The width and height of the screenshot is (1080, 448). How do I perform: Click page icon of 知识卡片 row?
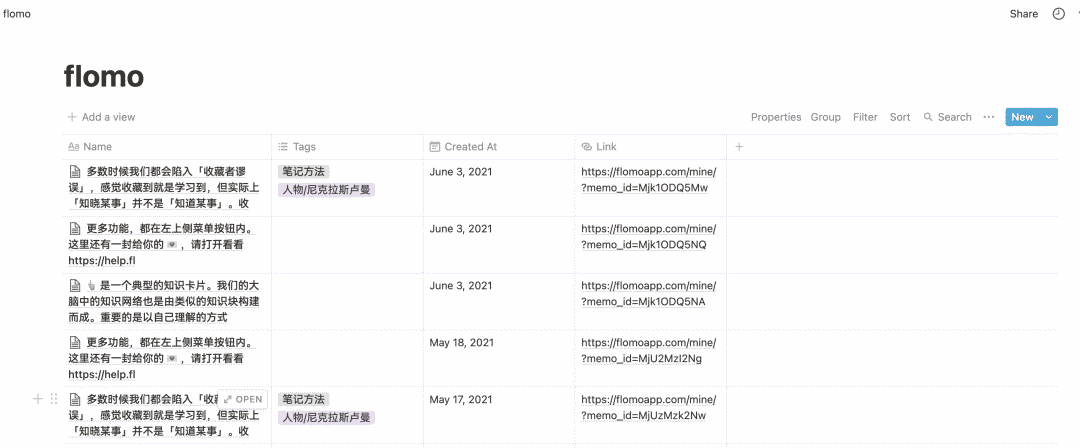click(x=74, y=285)
